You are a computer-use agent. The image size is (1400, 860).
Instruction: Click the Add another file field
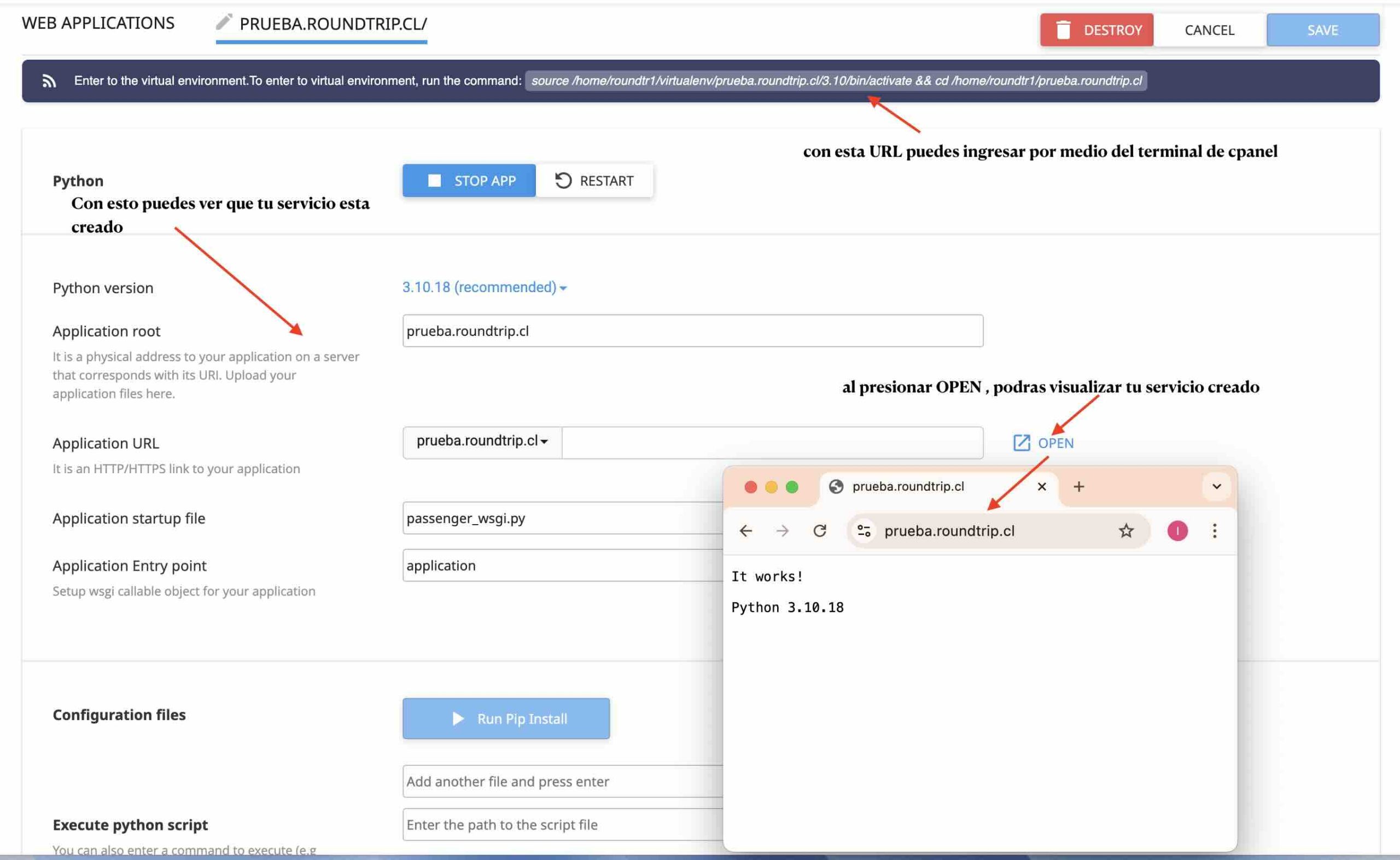pos(563,781)
